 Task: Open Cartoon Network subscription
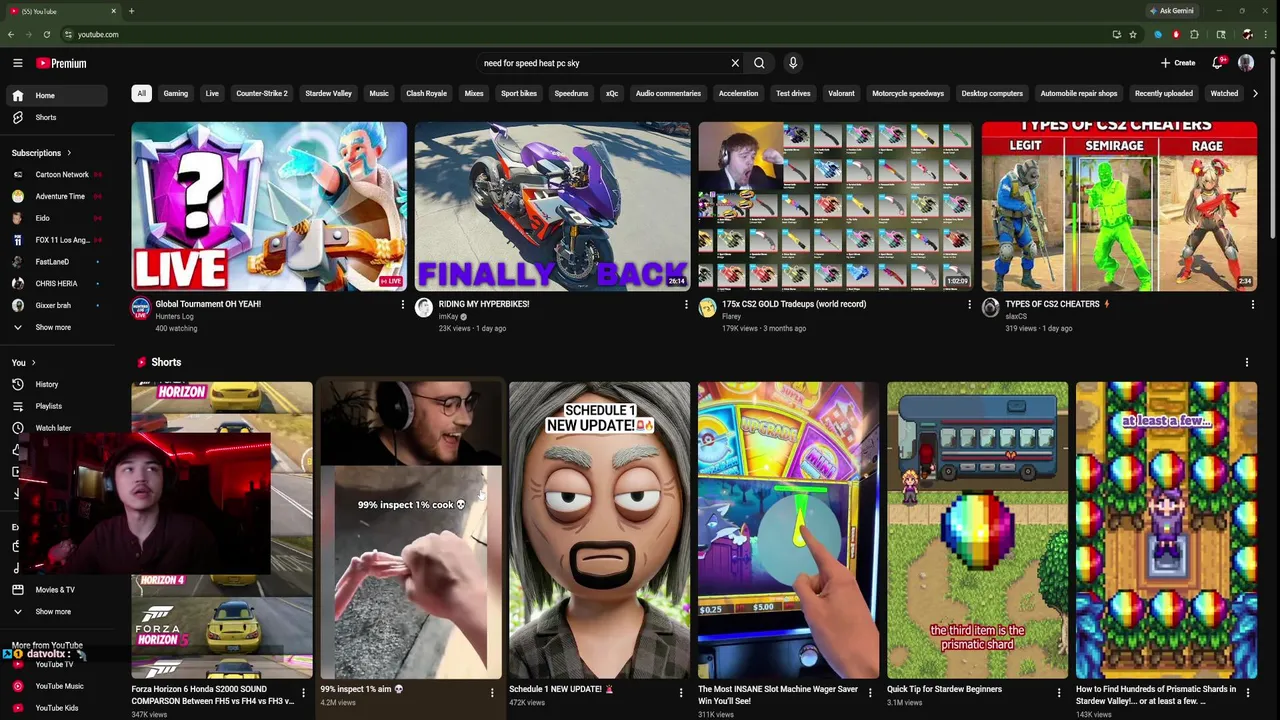tap(56, 175)
